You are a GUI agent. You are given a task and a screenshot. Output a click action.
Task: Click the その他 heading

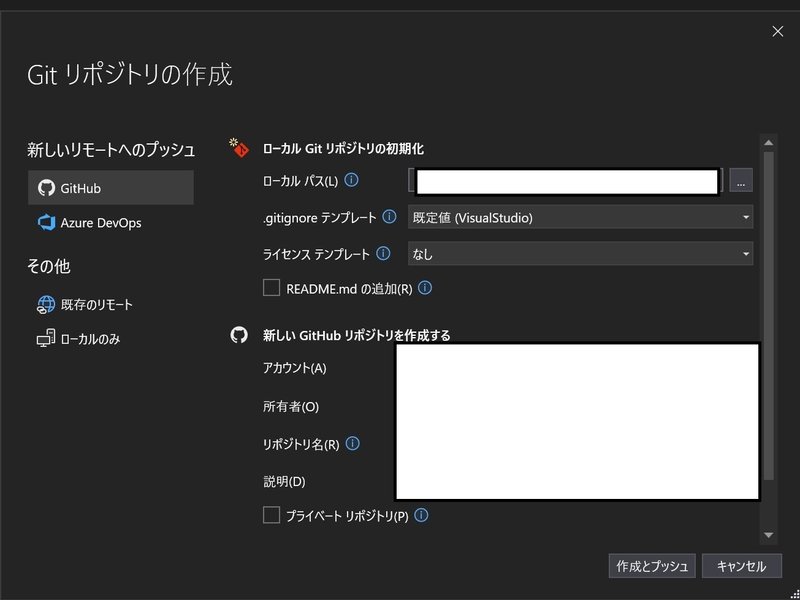[48, 266]
